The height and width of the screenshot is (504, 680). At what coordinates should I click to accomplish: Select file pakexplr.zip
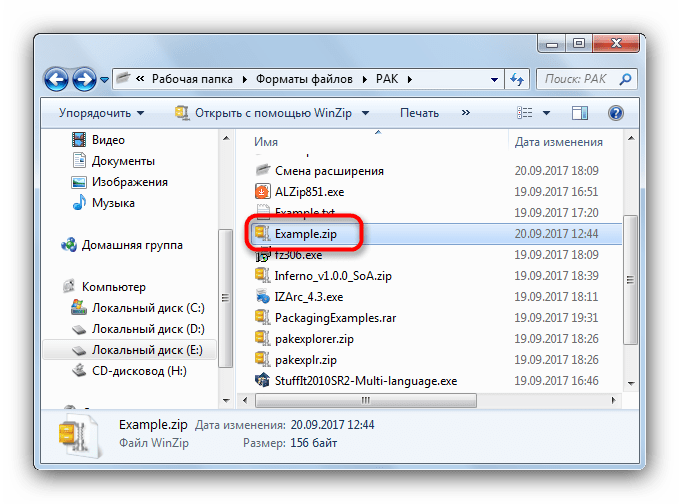[x=306, y=360]
